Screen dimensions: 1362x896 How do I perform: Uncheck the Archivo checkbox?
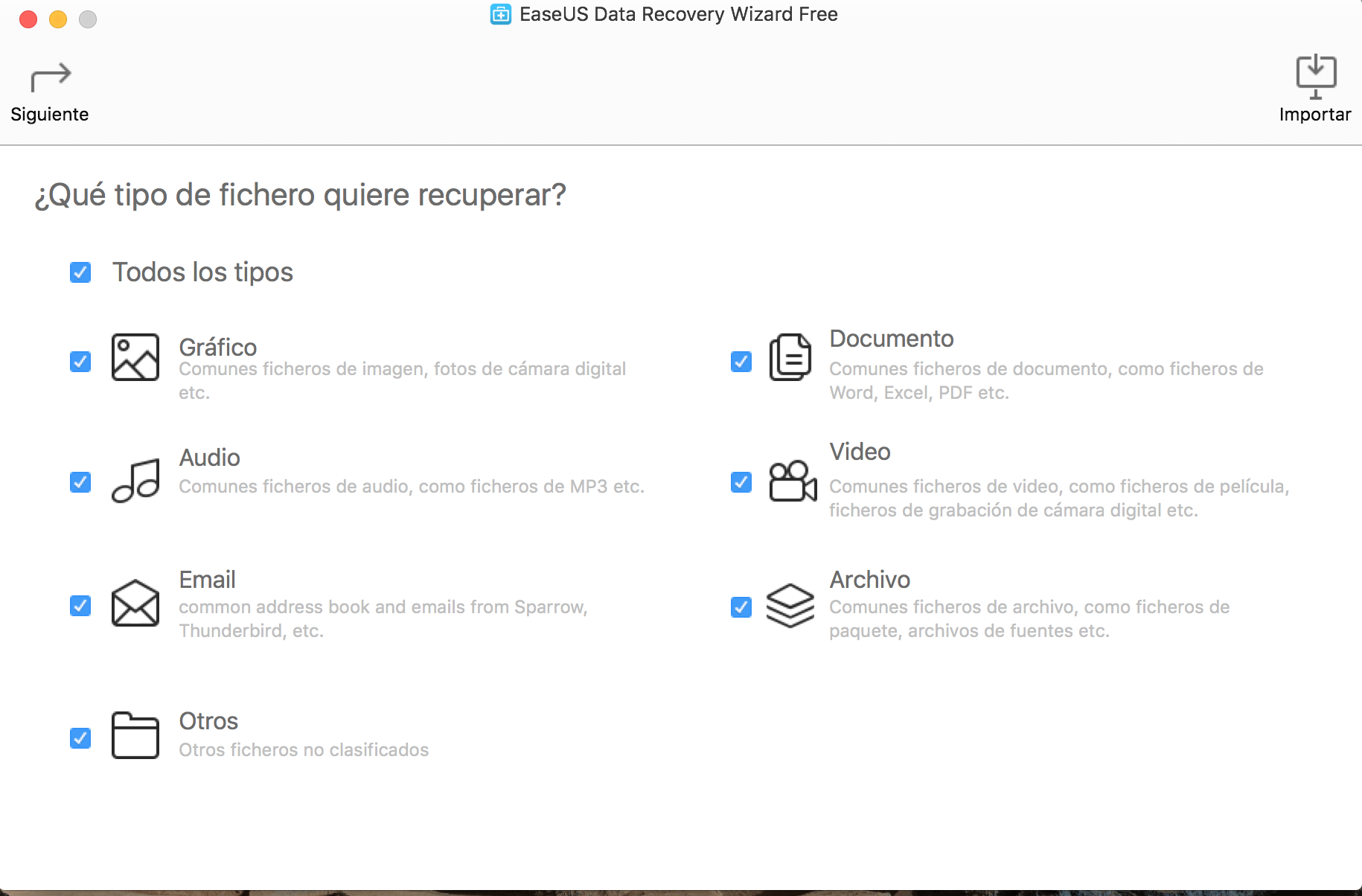(741, 607)
